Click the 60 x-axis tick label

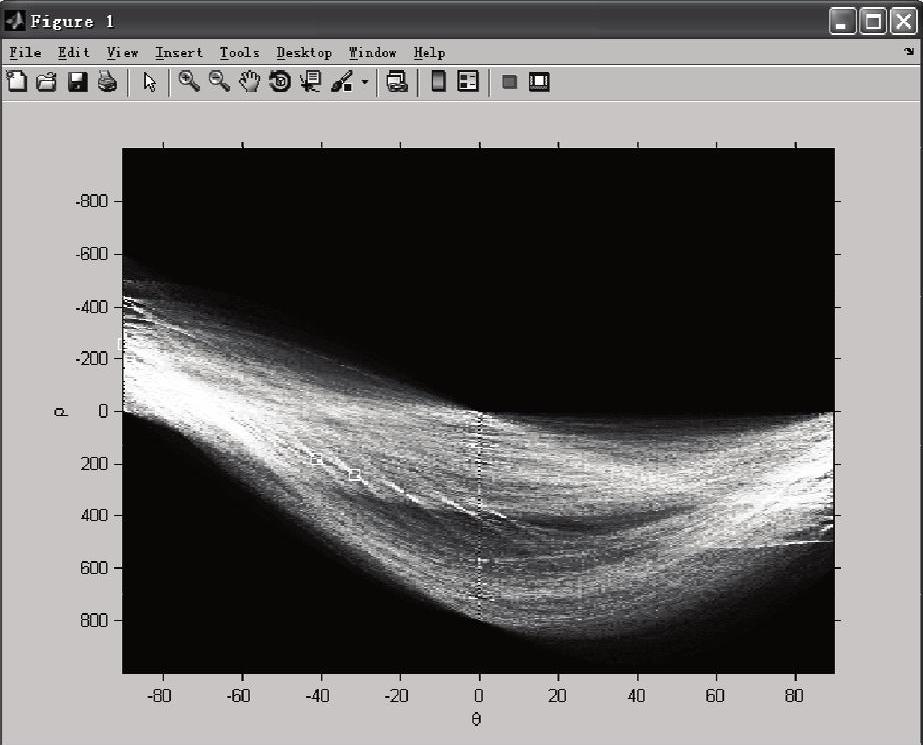coord(715,696)
